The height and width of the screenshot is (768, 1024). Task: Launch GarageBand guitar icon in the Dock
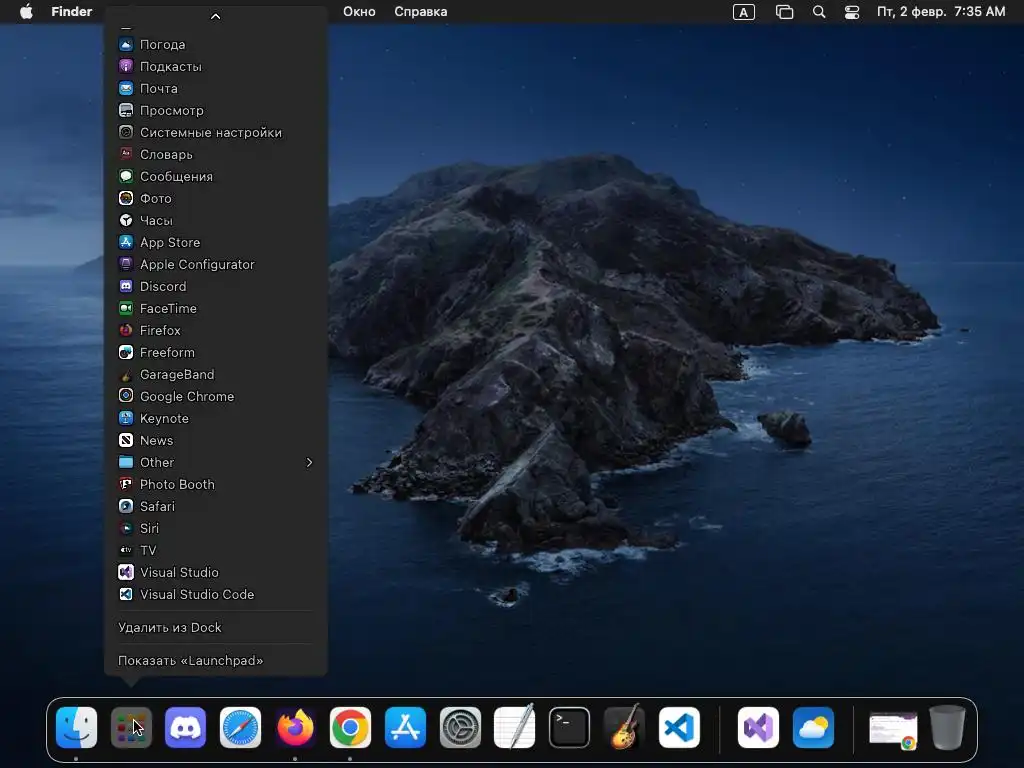625,727
